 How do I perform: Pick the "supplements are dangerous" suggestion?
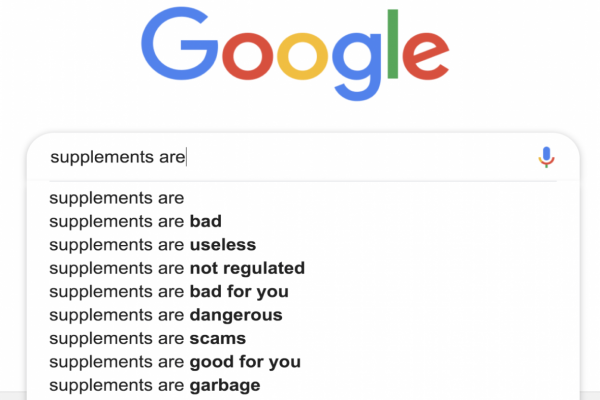click(165, 315)
